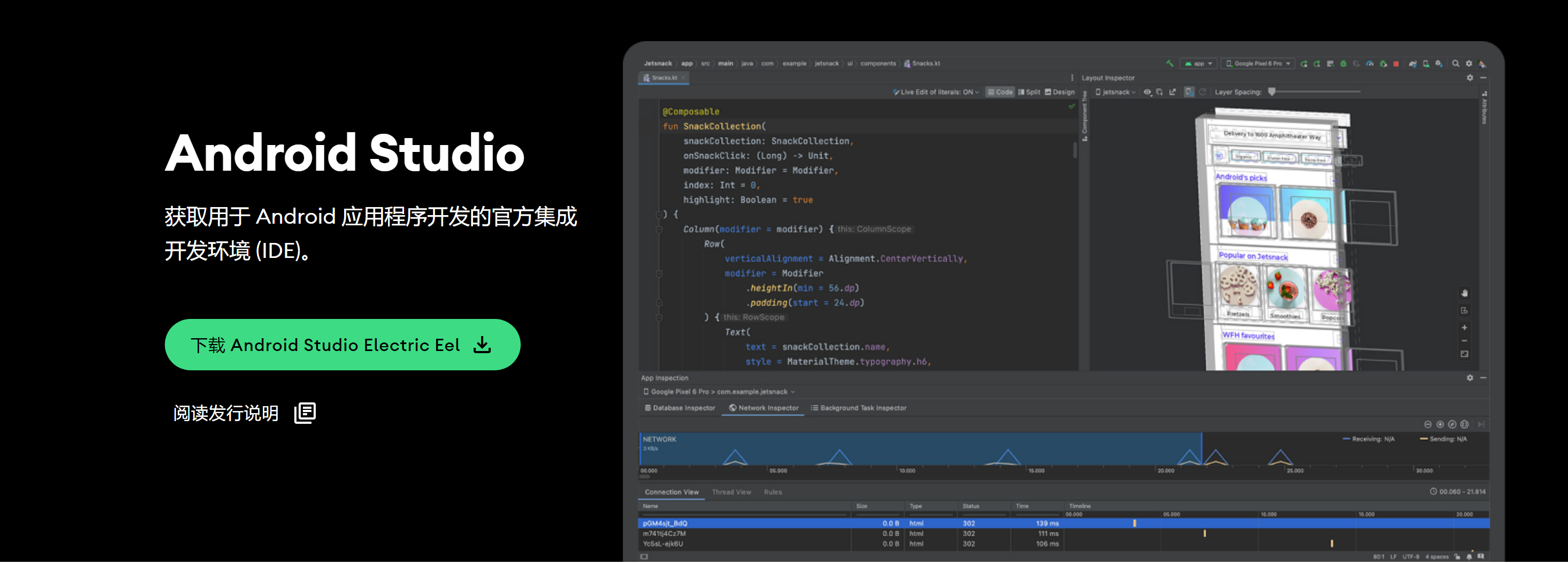Open IDE settings gear in main toolbar

click(x=1469, y=64)
